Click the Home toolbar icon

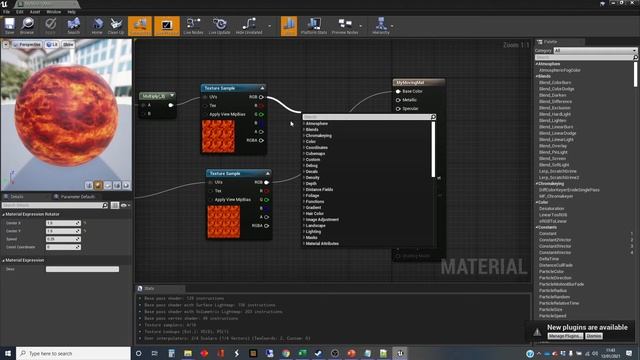97,26
